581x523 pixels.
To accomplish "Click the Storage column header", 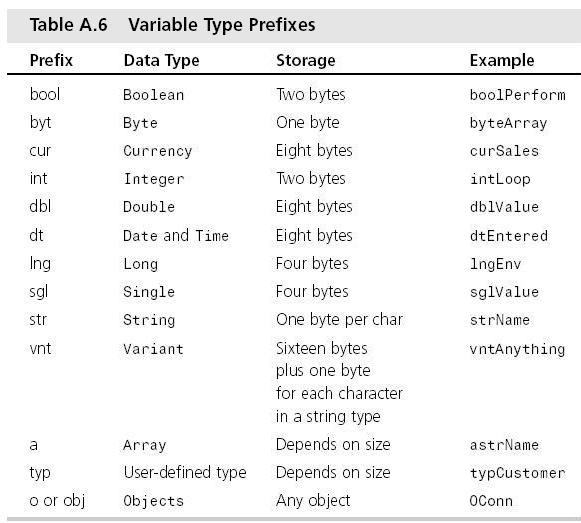I will (x=306, y=61).
